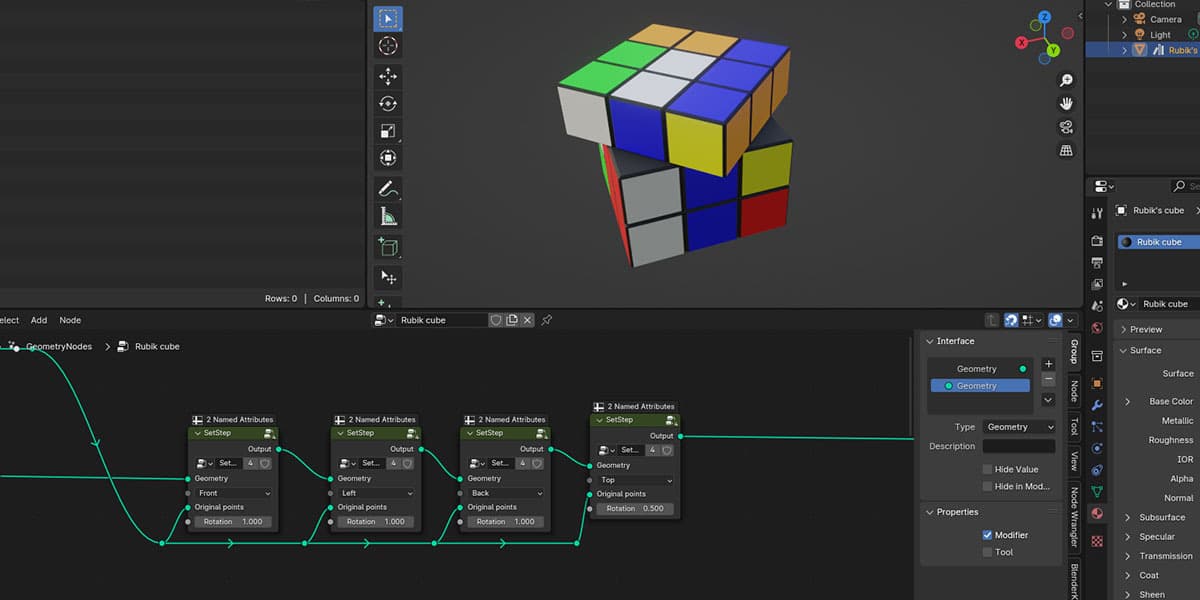Expand the Preview section in material properties
The width and height of the screenshot is (1200, 600).
point(1125,329)
